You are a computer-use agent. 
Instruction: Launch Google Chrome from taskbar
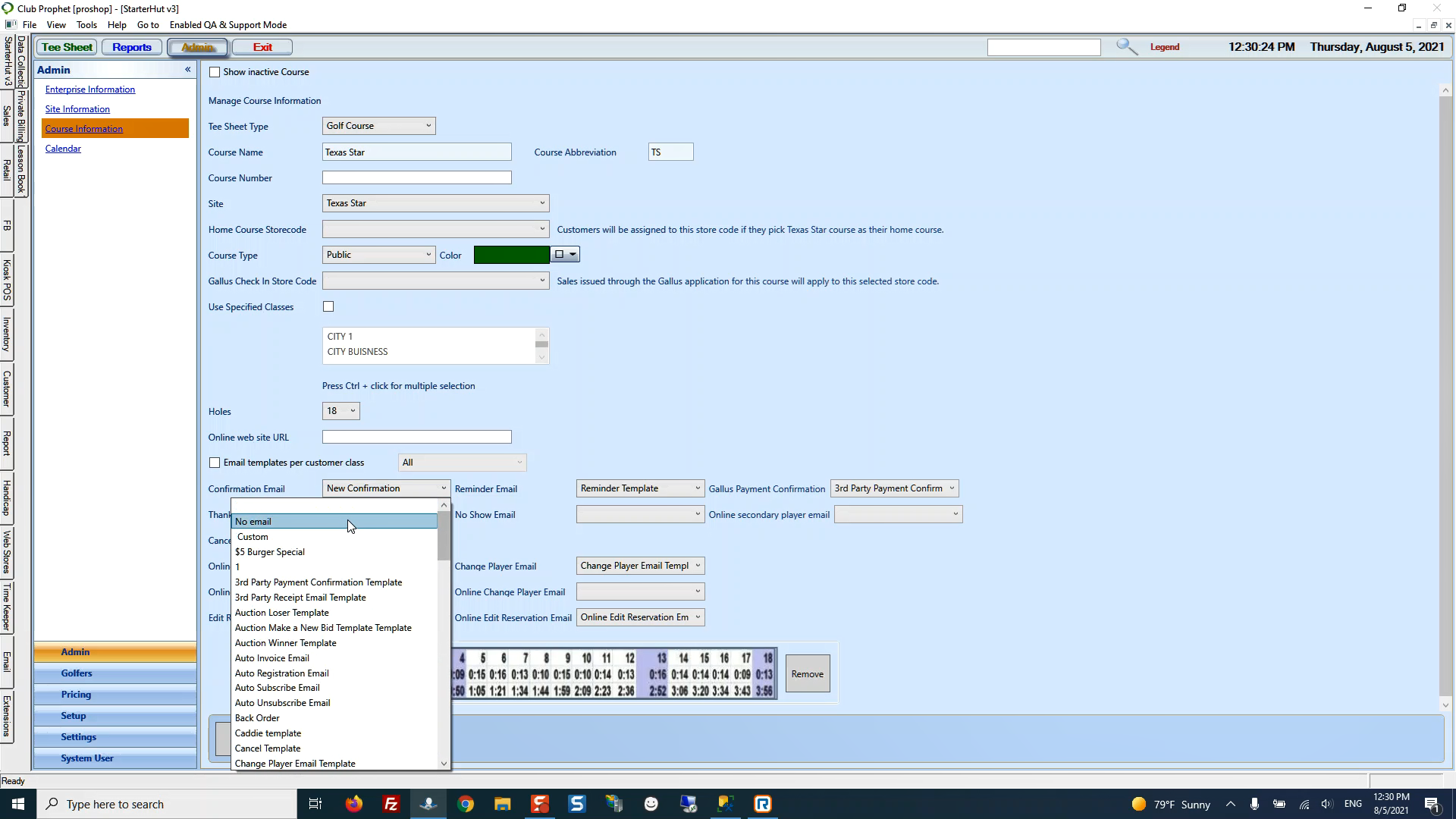click(466, 804)
